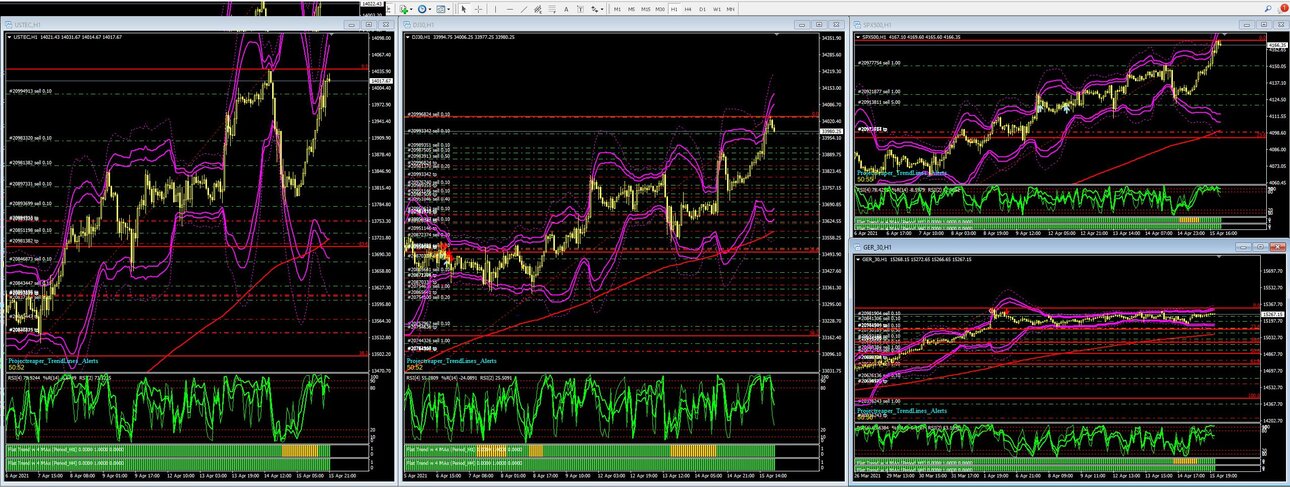
Task: Expand SPX500 chart dropdown triangle
Action: [x=858, y=37]
